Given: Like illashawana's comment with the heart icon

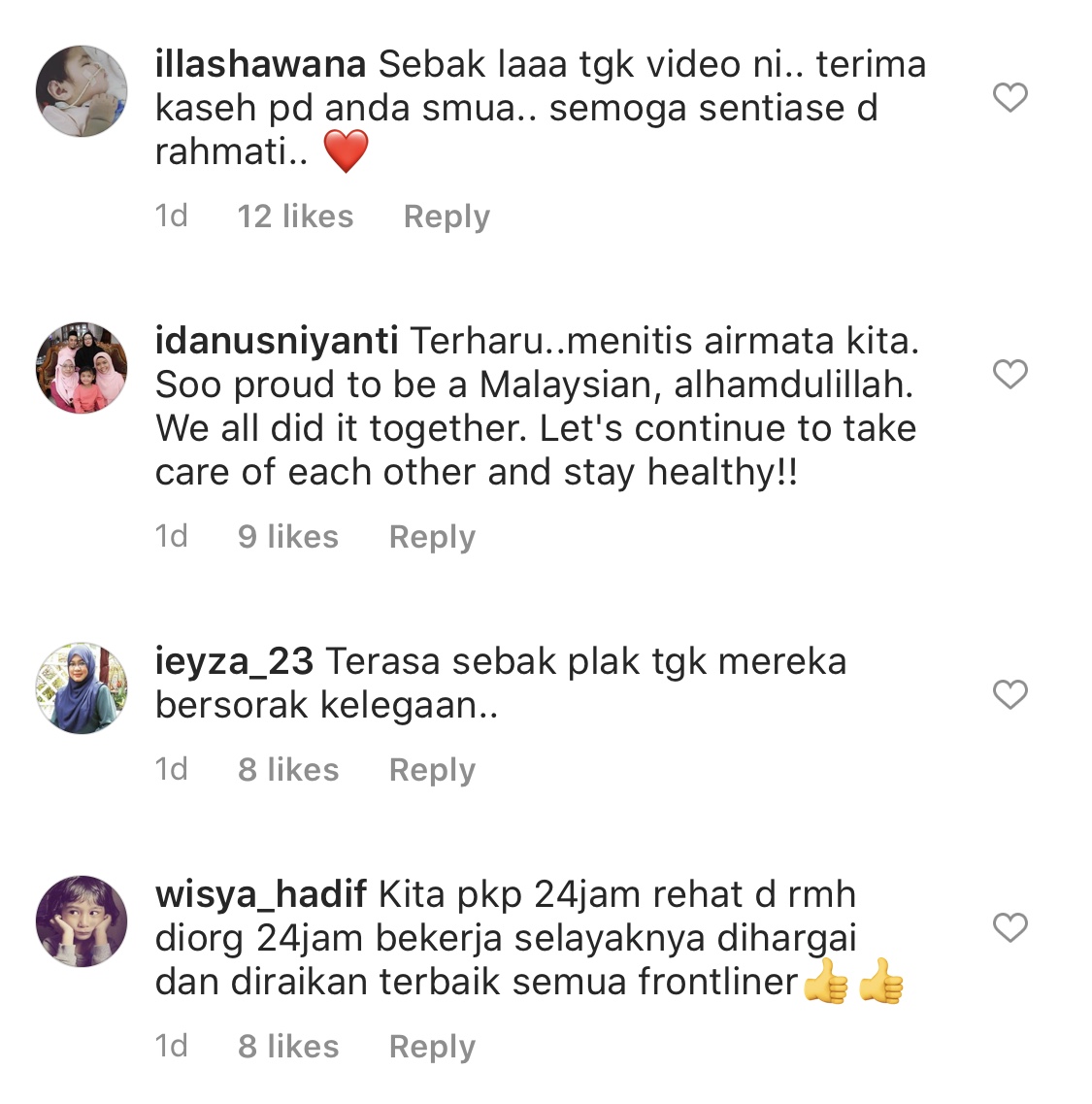Looking at the screenshot, I should click(1010, 97).
